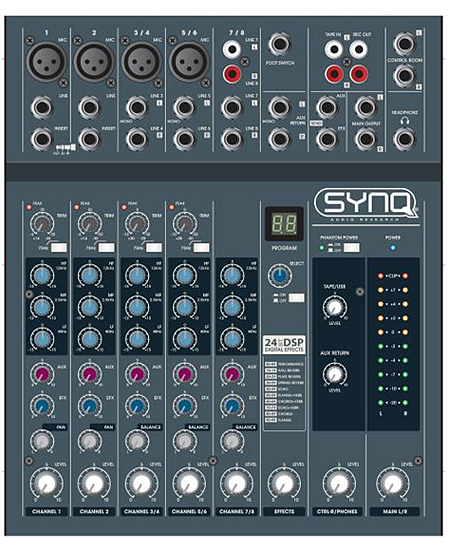This screenshot has height=550, width=450.
Task: Click the LINE 4 right jack
Action: pos(137,139)
